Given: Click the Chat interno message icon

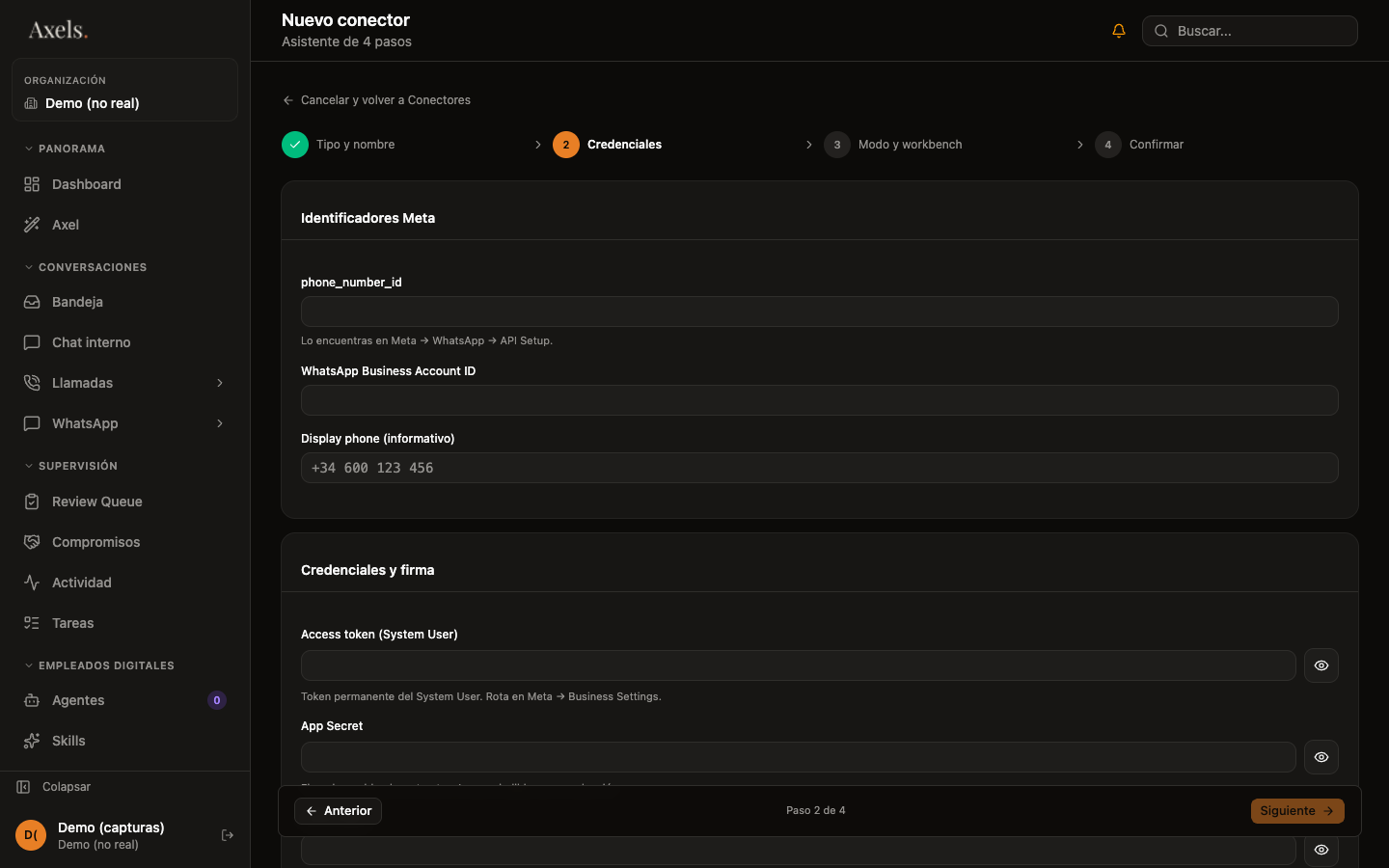Looking at the screenshot, I should (x=32, y=342).
